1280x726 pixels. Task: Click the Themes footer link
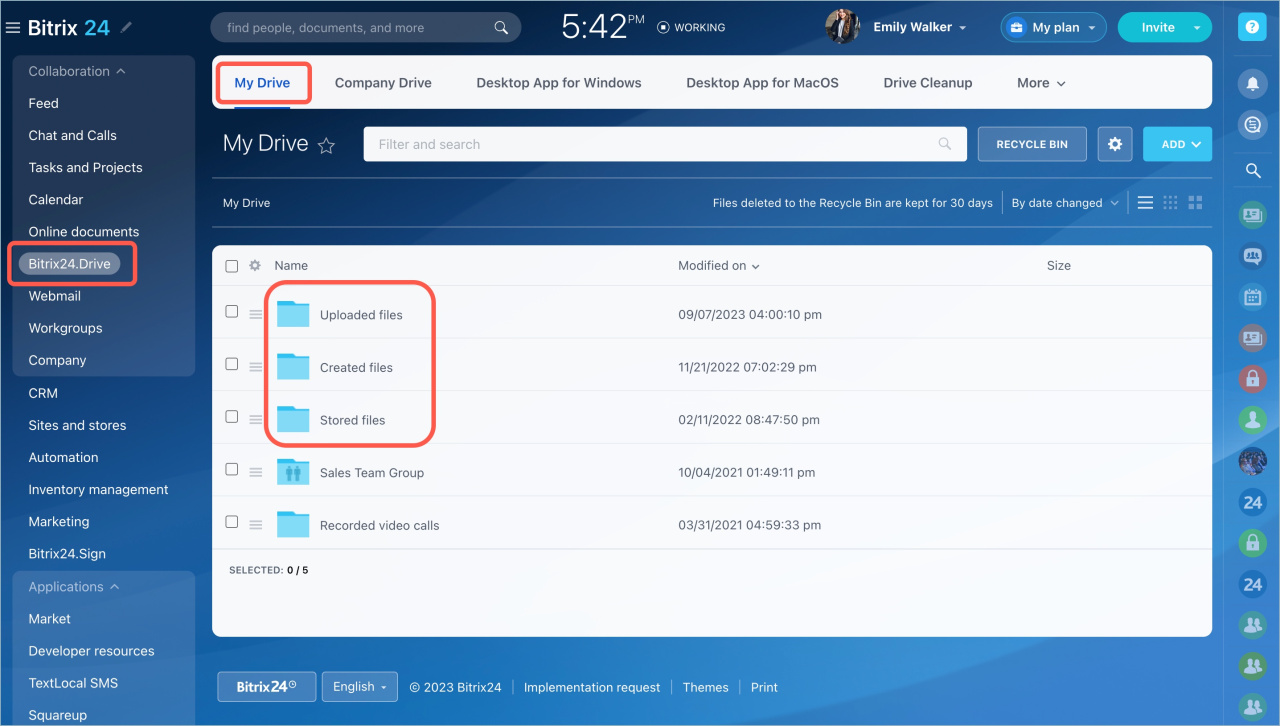tap(705, 687)
